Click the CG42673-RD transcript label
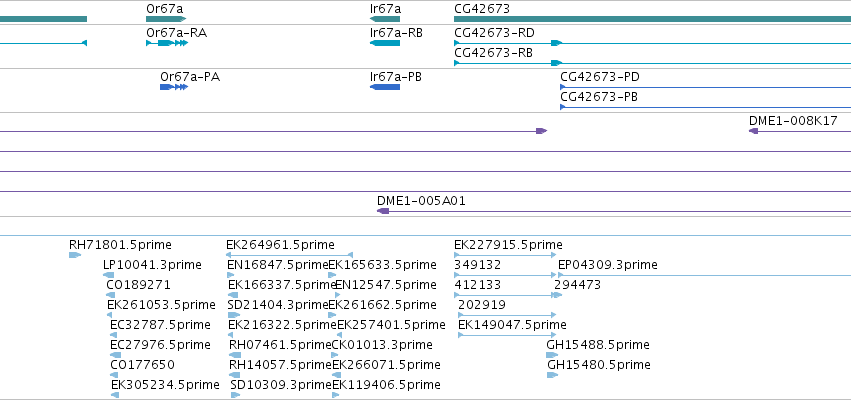Screen dimensions: 851x400 point(494,33)
